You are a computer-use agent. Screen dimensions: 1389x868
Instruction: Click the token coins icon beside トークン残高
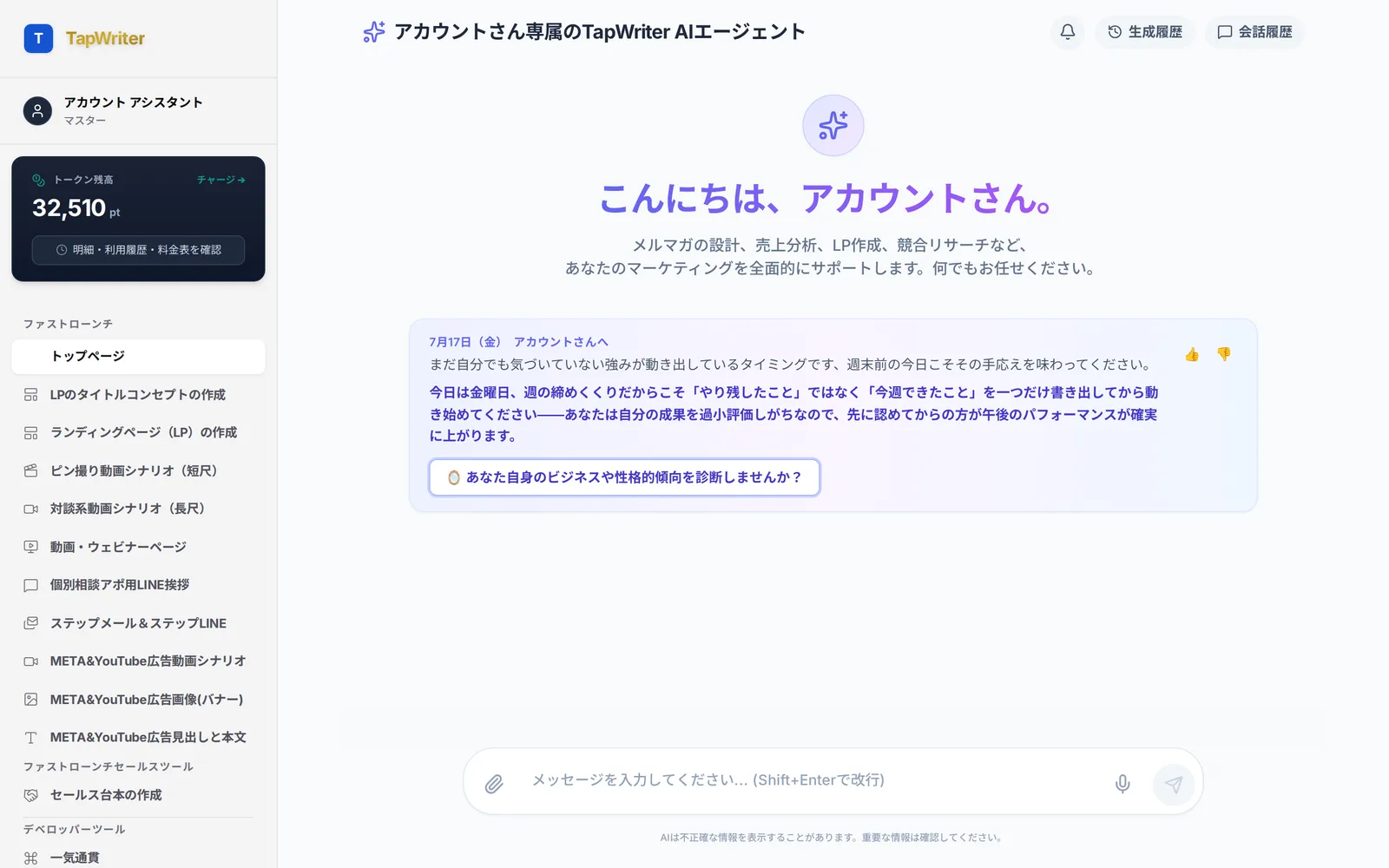coord(38,180)
